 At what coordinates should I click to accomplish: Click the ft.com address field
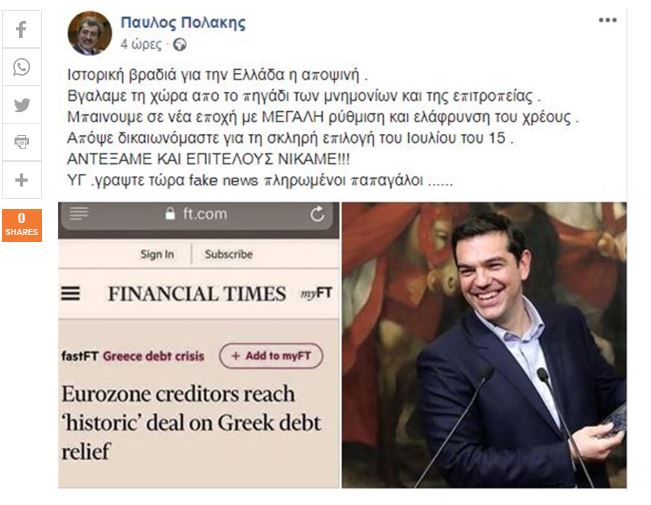coord(197,215)
